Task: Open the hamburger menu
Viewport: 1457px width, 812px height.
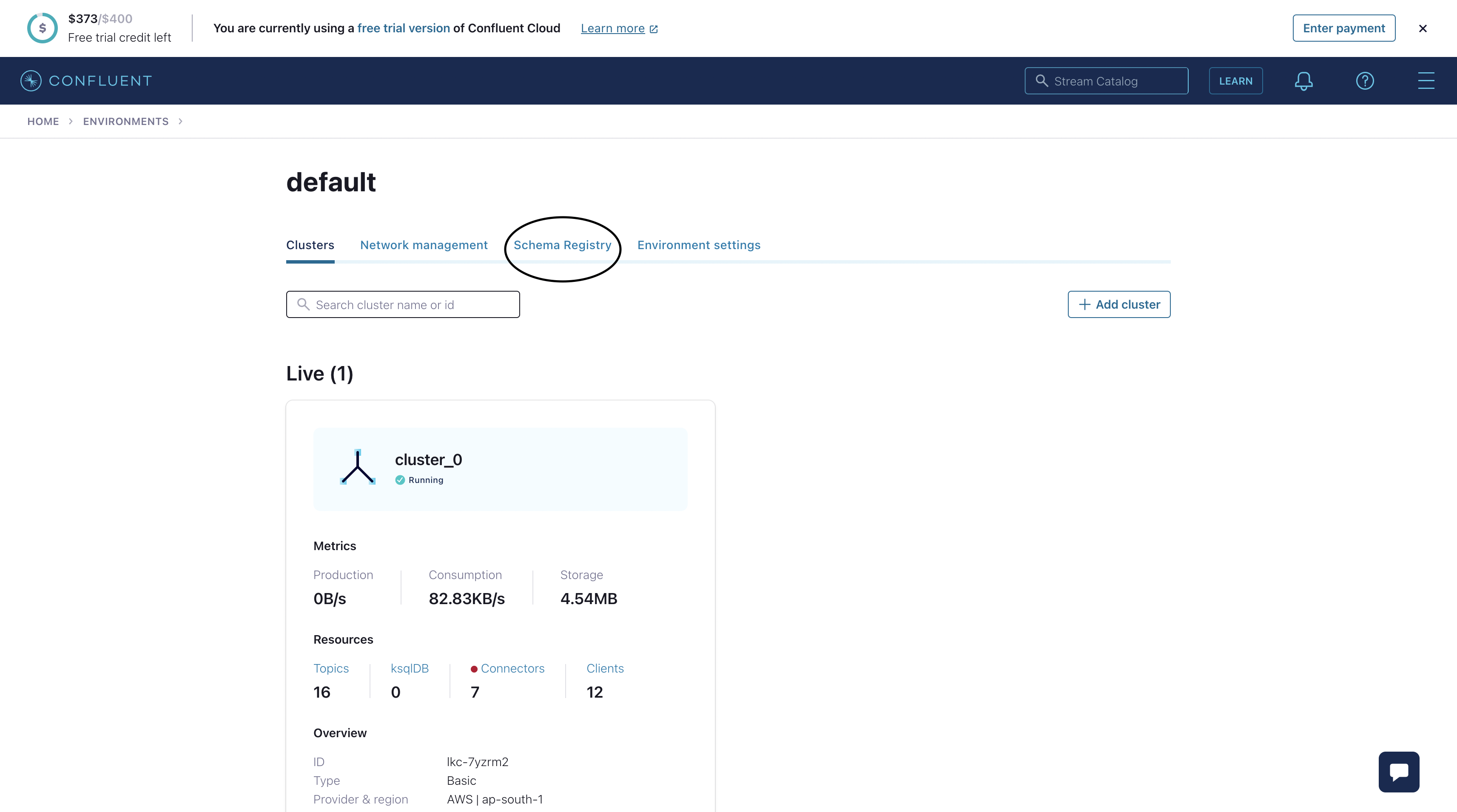Action: click(1426, 81)
